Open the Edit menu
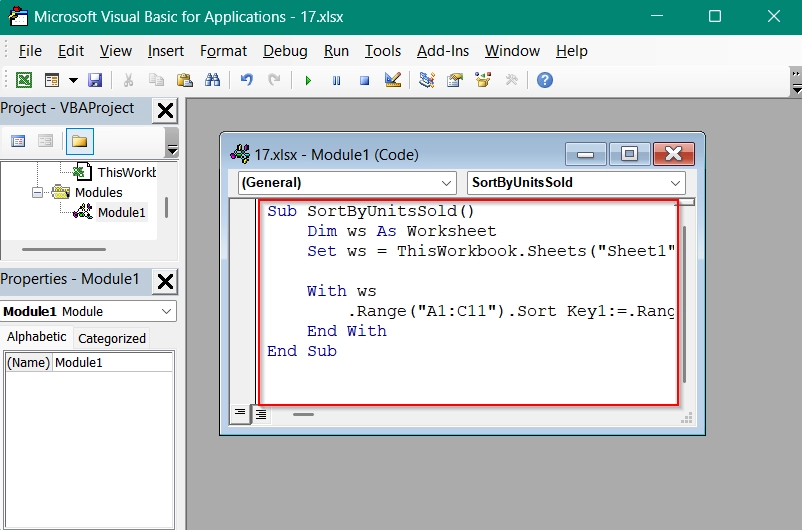 coord(71,51)
